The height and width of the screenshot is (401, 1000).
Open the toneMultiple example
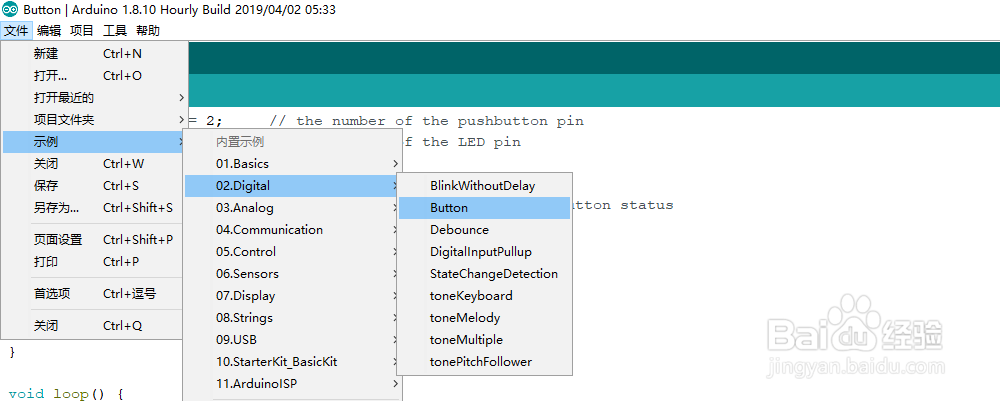pos(484,340)
